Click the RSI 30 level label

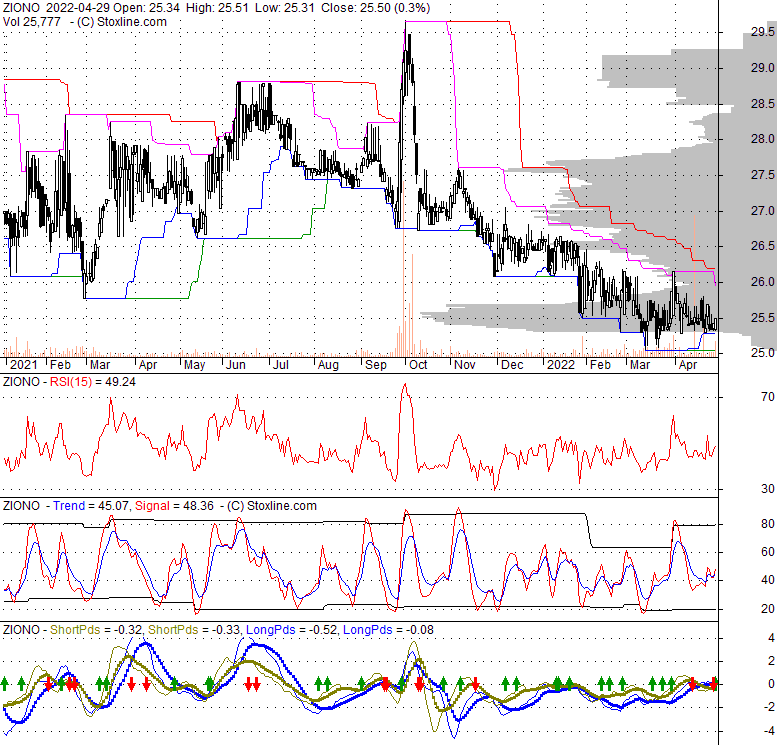click(x=768, y=489)
